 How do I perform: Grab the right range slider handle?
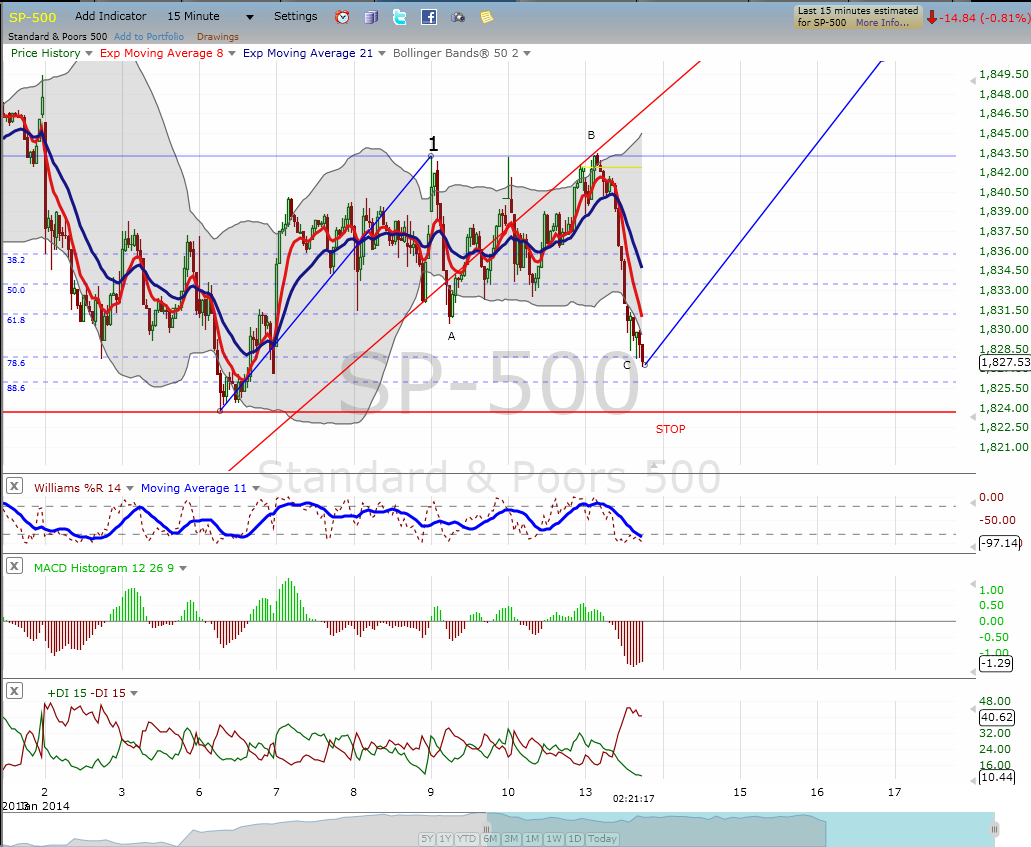[x=995, y=829]
